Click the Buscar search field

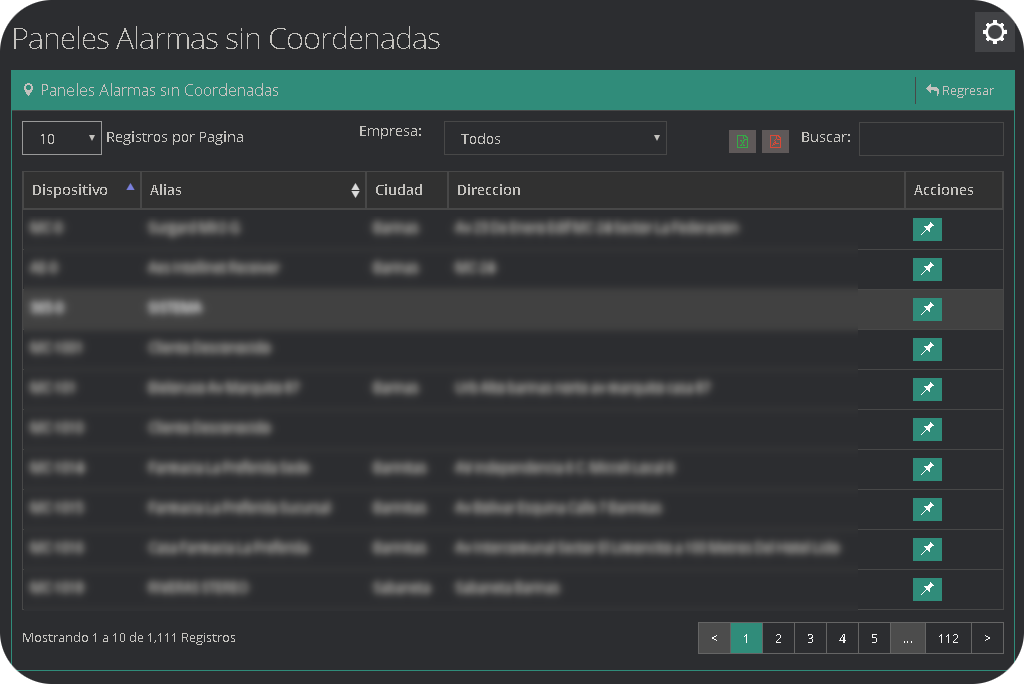pyautogui.click(x=931, y=138)
